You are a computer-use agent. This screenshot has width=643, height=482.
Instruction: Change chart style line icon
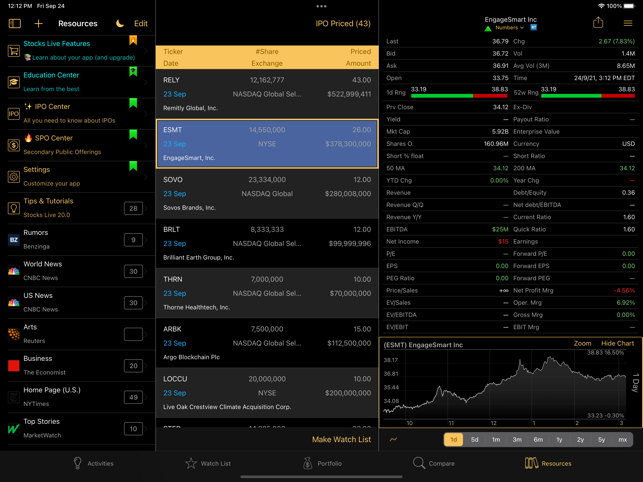393,439
